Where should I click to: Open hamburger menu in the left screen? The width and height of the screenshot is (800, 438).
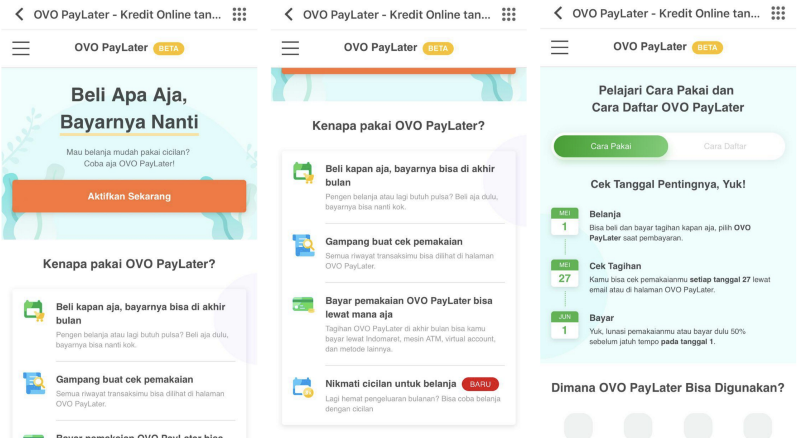tap(21, 48)
